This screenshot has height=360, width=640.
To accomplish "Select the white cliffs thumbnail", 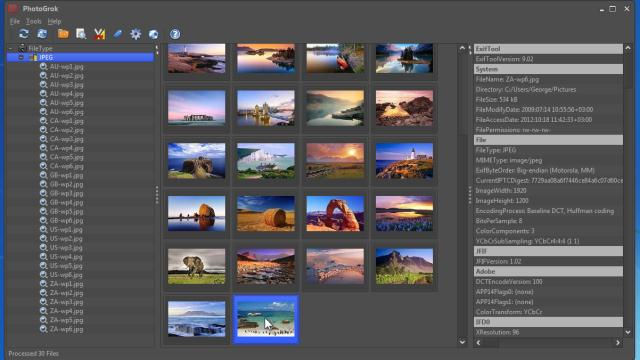I will pyautogui.click(x=266, y=160).
